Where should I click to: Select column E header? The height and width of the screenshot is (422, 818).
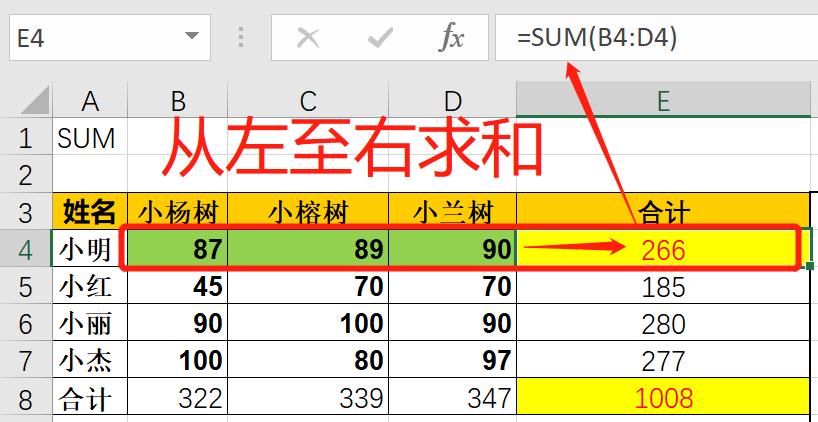click(663, 101)
